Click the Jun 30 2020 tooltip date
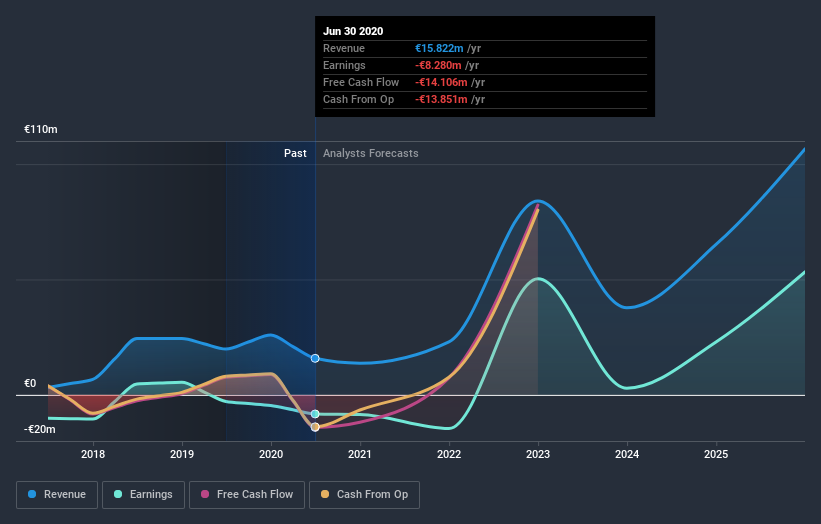 353,31
